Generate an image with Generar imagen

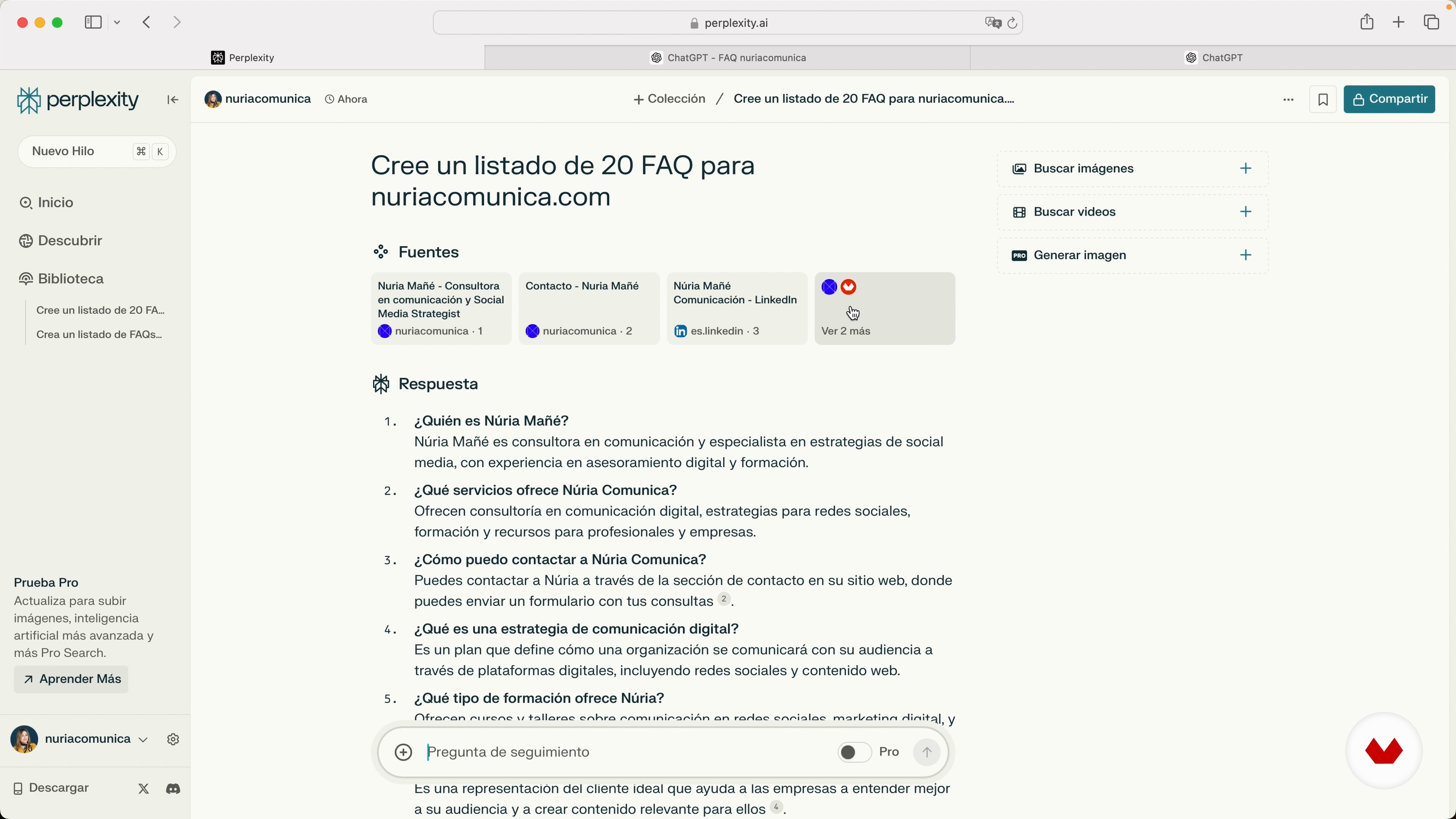1133,256
